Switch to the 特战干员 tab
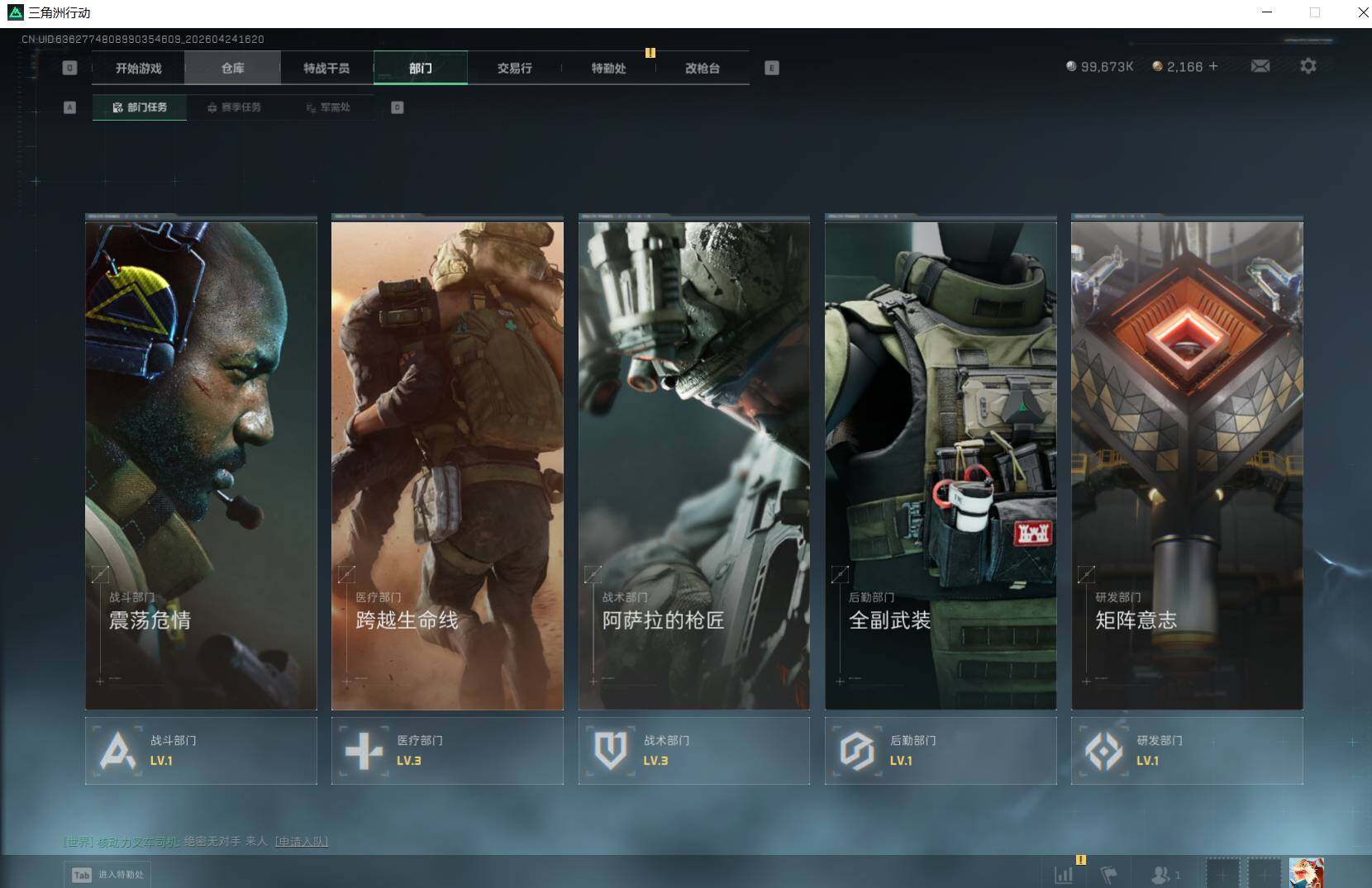The width and height of the screenshot is (1372, 888). pos(326,68)
